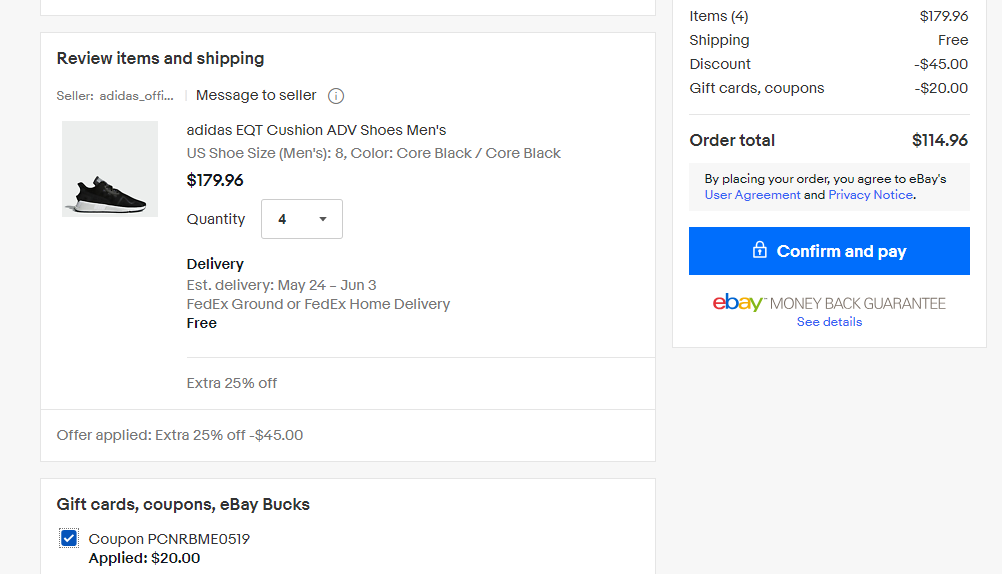Click Message to seller link
Image resolution: width=1002 pixels, height=574 pixels.
point(256,95)
